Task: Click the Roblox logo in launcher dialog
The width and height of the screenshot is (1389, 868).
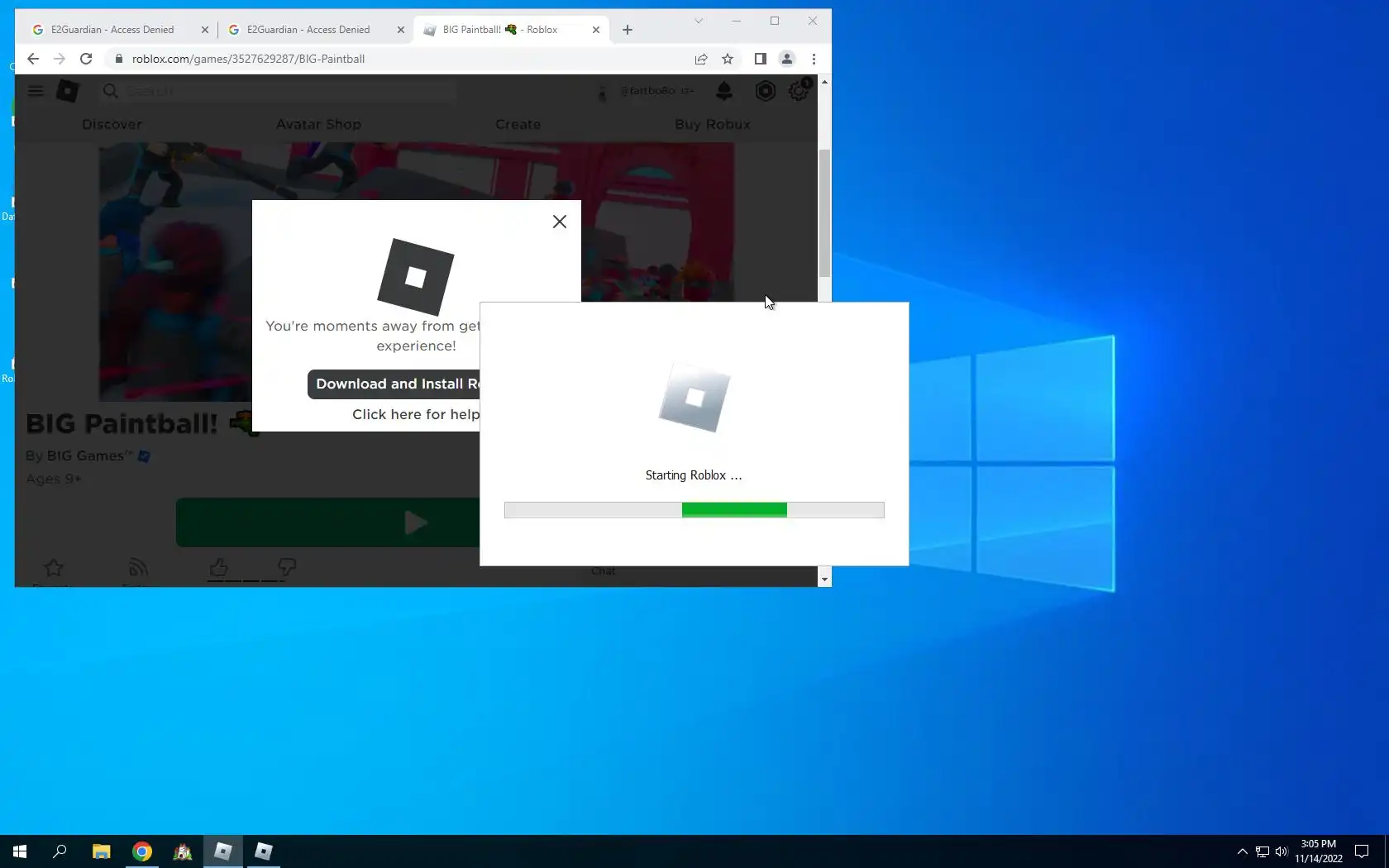Action: pos(694,397)
